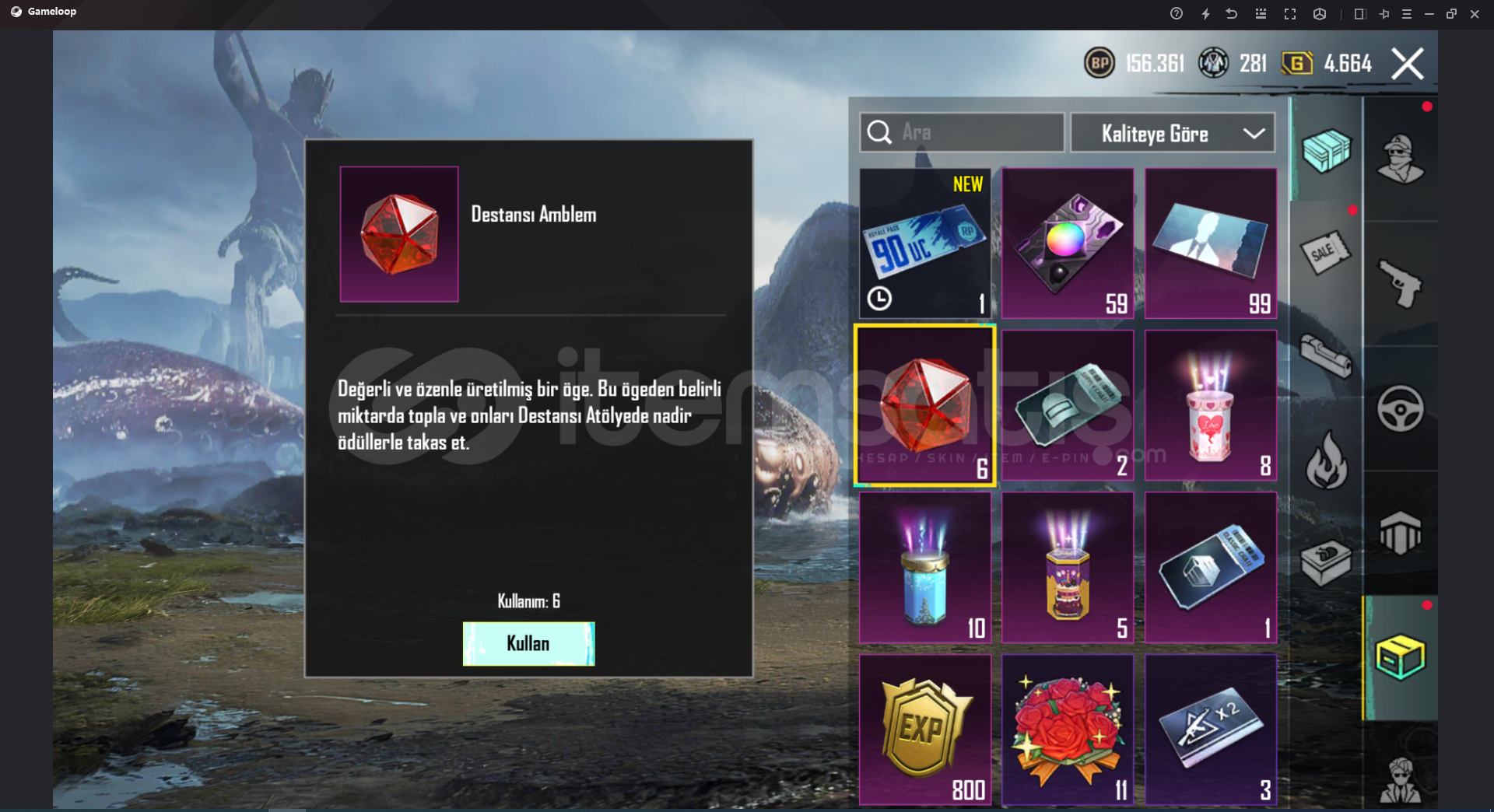Select the color palette card with 59

tap(1068, 243)
